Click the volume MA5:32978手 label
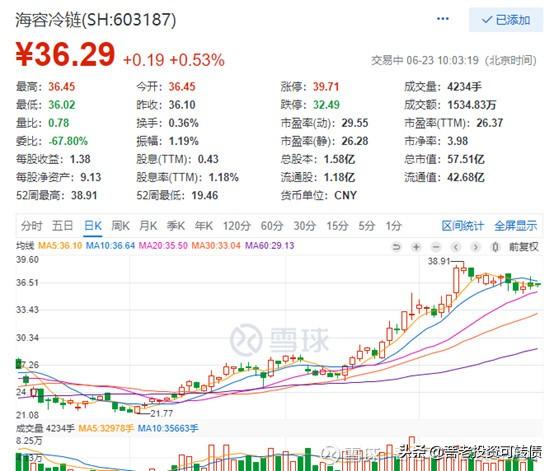 (x=106, y=429)
